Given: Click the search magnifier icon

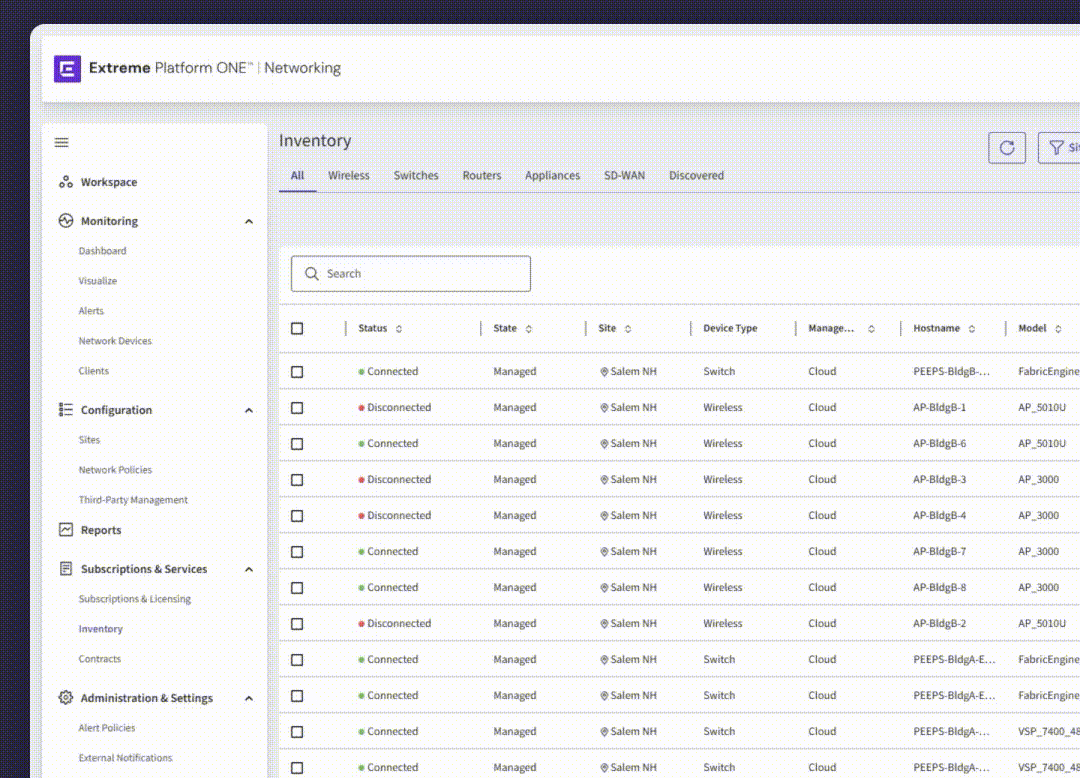Looking at the screenshot, I should (x=311, y=273).
